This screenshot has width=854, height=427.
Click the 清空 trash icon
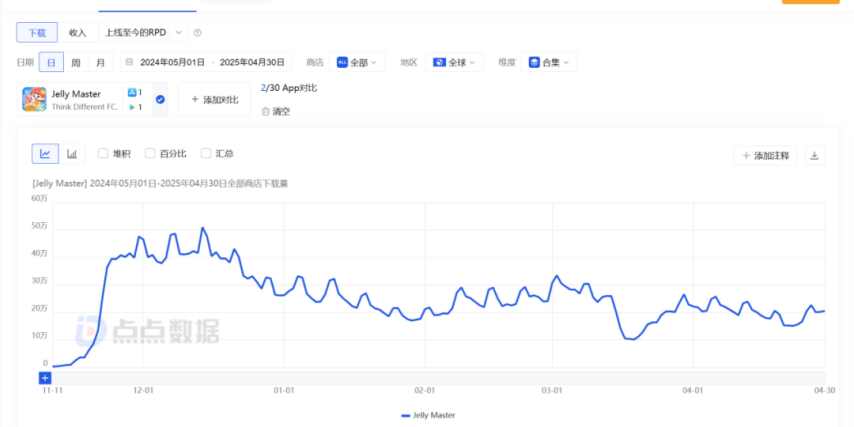(x=265, y=112)
